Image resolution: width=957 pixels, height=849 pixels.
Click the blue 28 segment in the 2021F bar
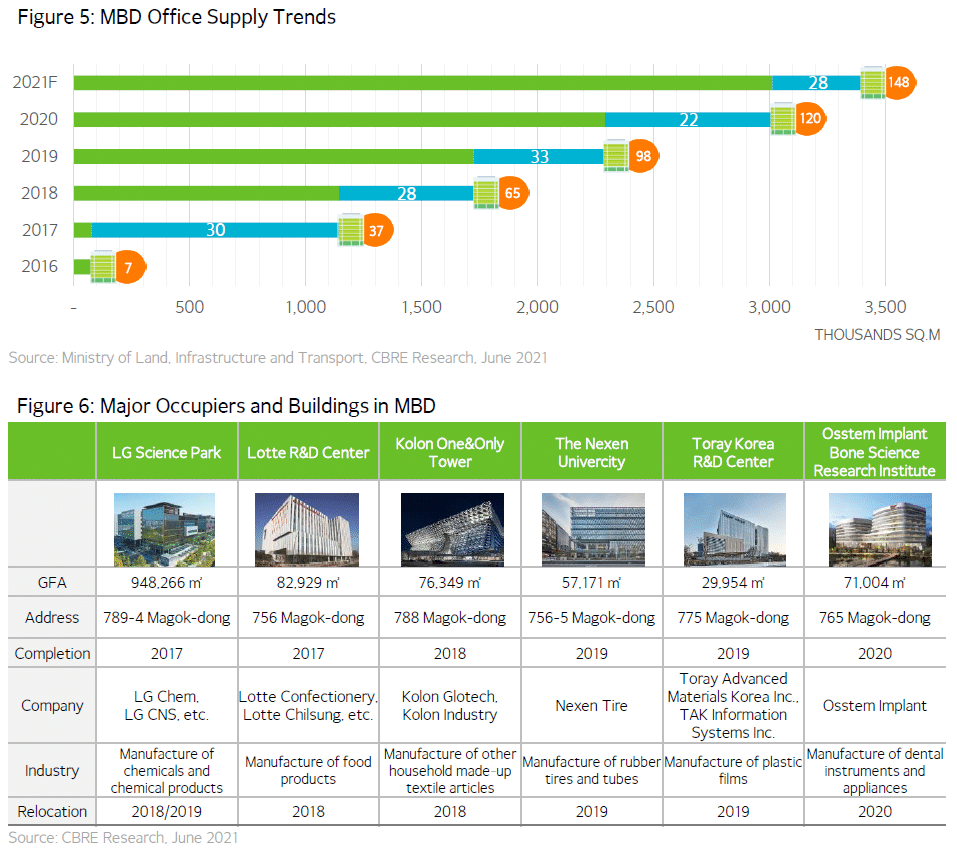[x=817, y=82]
